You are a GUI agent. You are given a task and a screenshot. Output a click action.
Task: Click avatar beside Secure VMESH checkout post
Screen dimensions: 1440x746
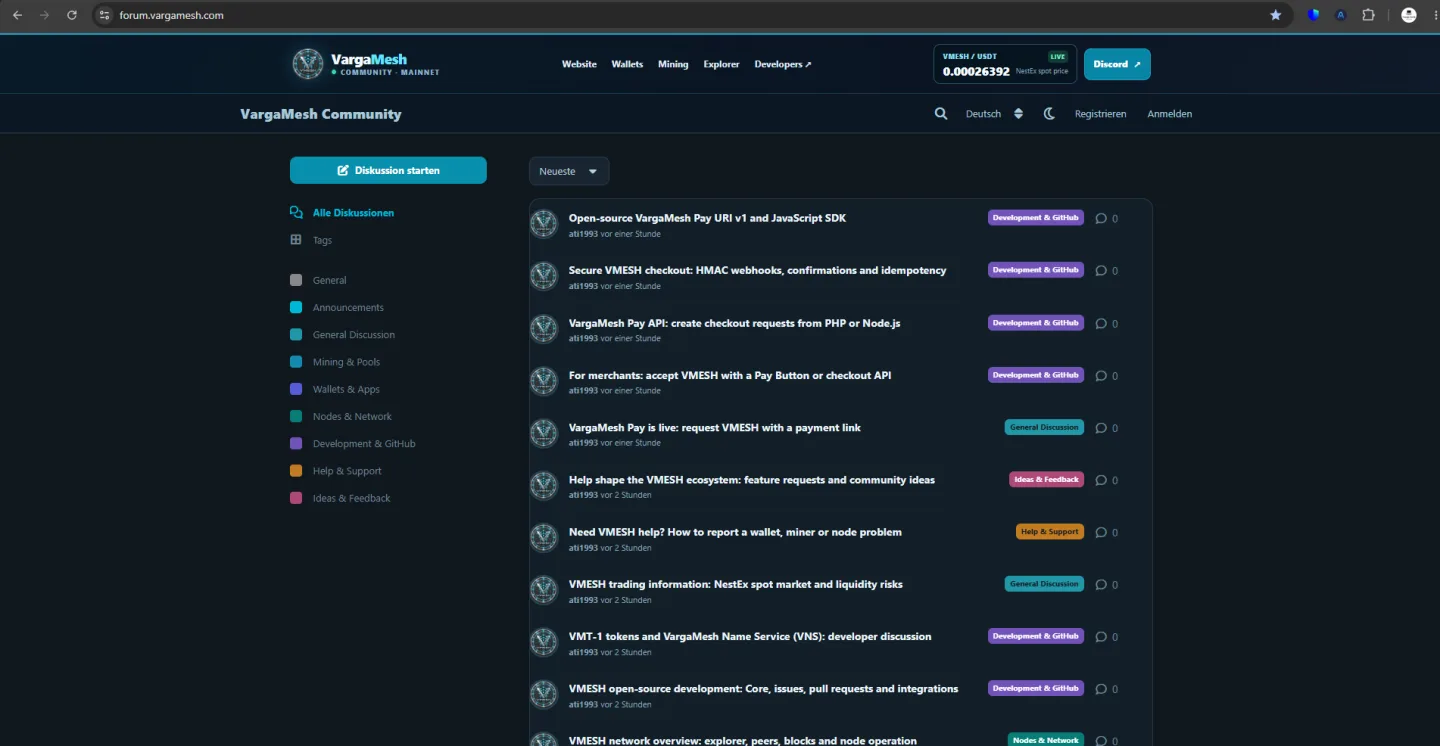pos(544,276)
